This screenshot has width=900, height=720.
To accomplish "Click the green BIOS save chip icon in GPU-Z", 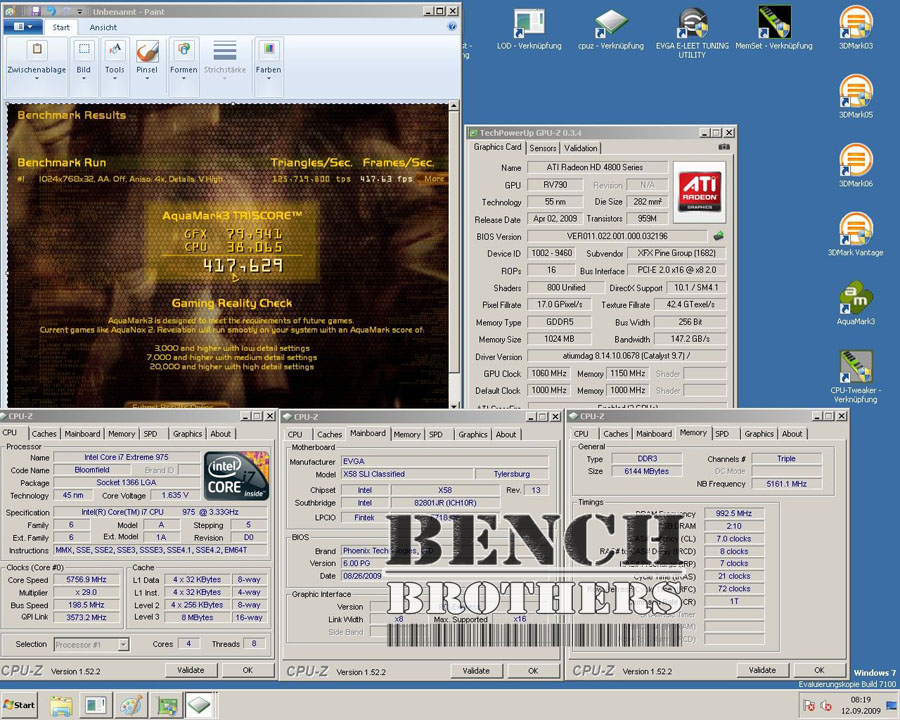I will 718,236.
